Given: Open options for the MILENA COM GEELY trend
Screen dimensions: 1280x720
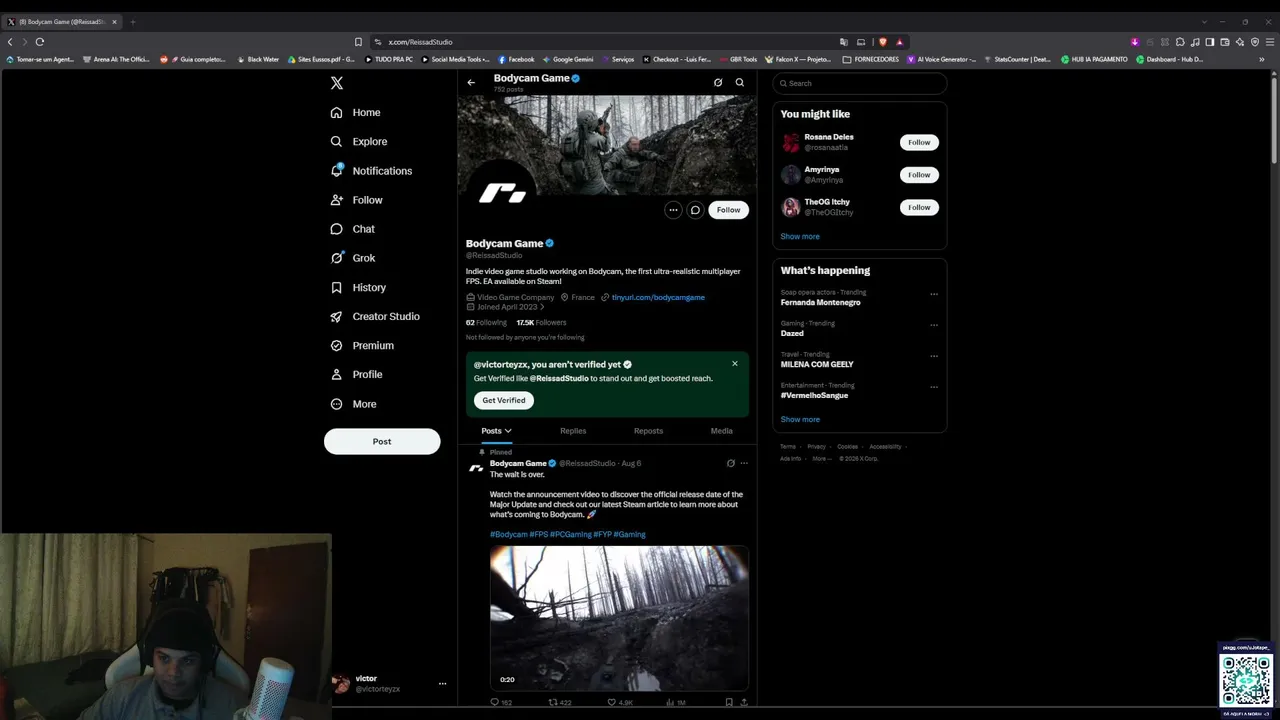Looking at the screenshot, I should click(934, 356).
